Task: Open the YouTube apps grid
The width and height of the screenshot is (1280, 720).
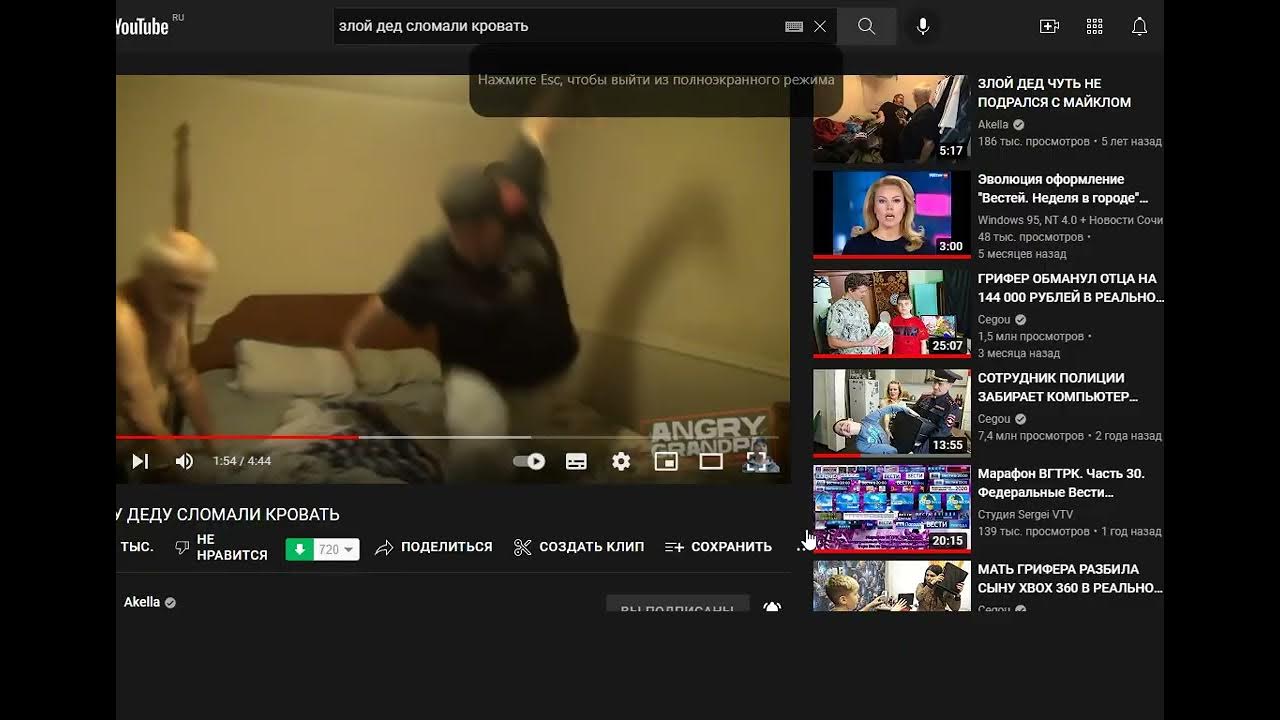Action: pyautogui.click(x=1094, y=27)
